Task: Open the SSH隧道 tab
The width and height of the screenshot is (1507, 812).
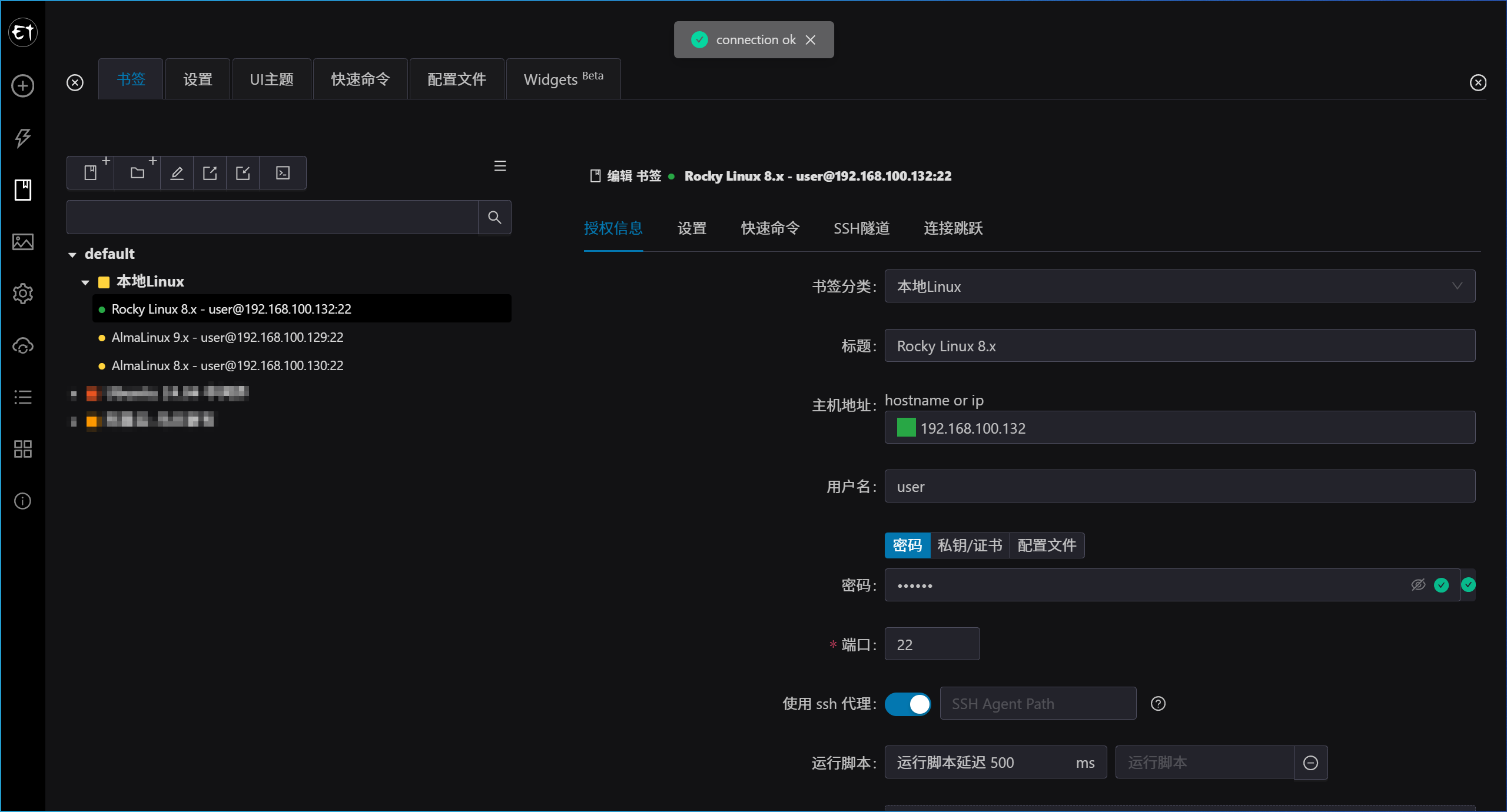Action: (861, 228)
